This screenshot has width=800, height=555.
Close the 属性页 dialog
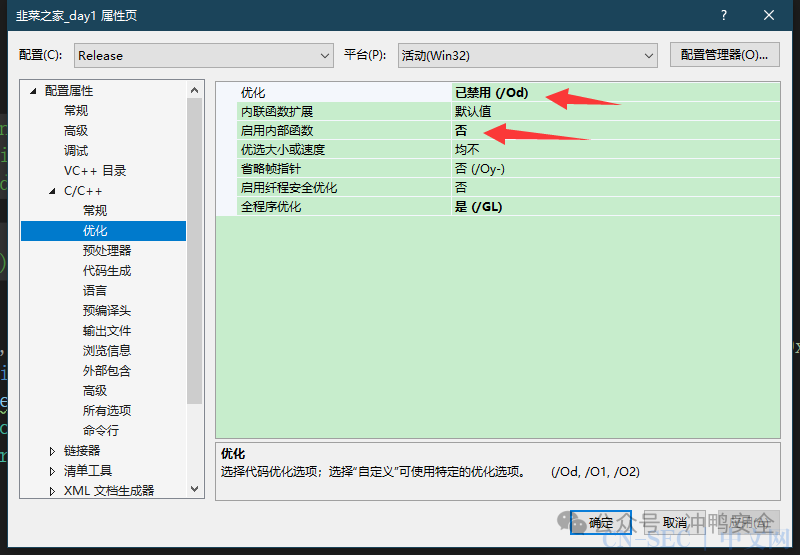click(x=769, y=15)
